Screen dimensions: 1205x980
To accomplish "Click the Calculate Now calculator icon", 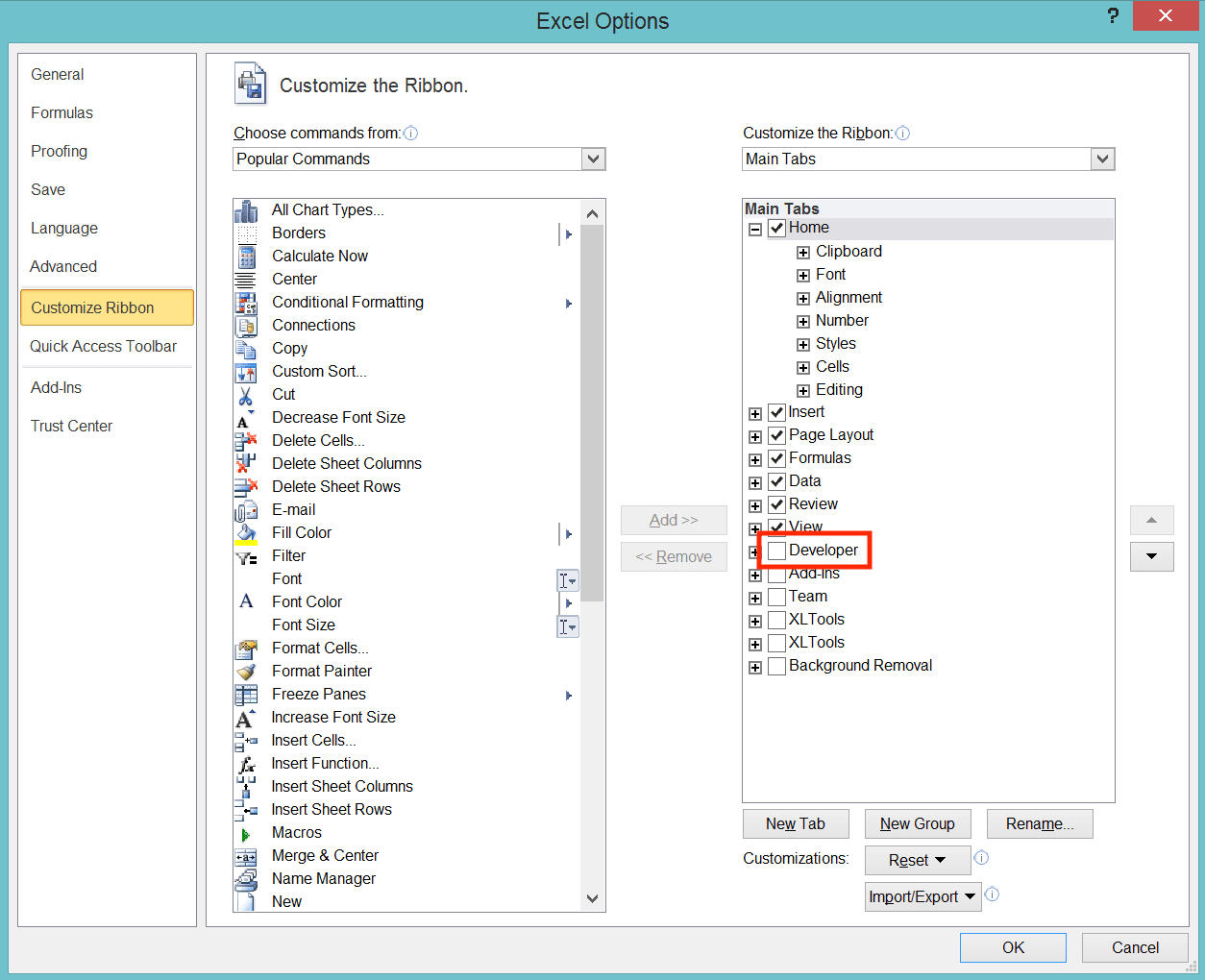I will tap(246, 257).
